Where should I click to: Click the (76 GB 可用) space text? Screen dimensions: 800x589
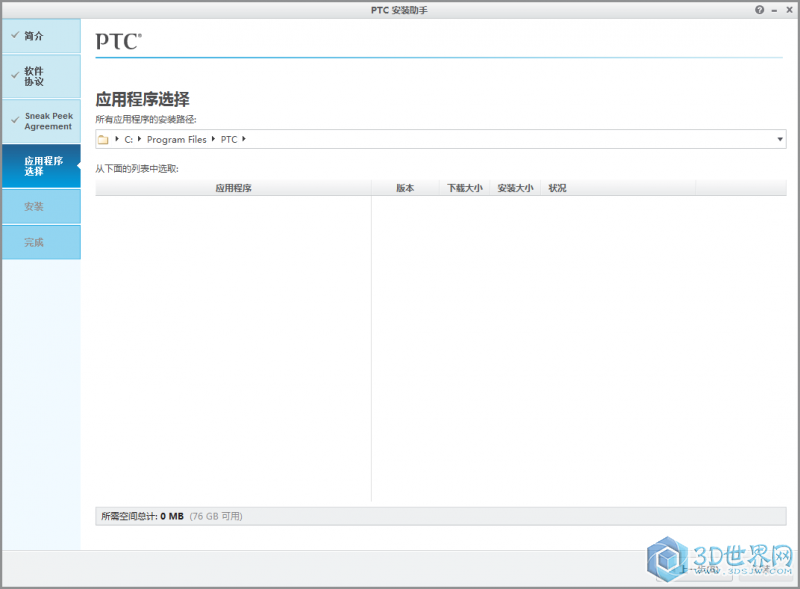(x=216, y=516)
